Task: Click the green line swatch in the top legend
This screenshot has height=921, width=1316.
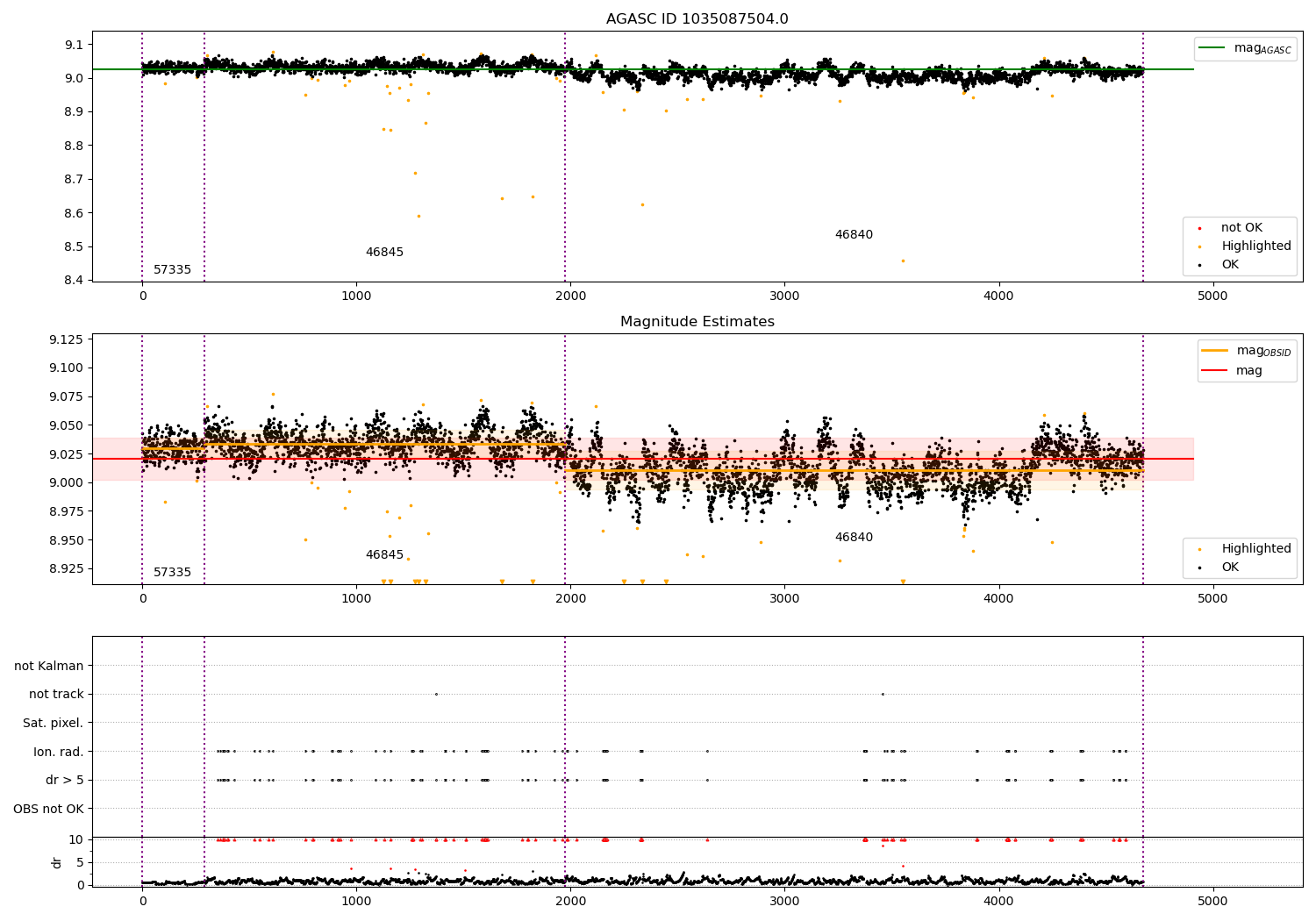Action: click(x=1212, y=48)
